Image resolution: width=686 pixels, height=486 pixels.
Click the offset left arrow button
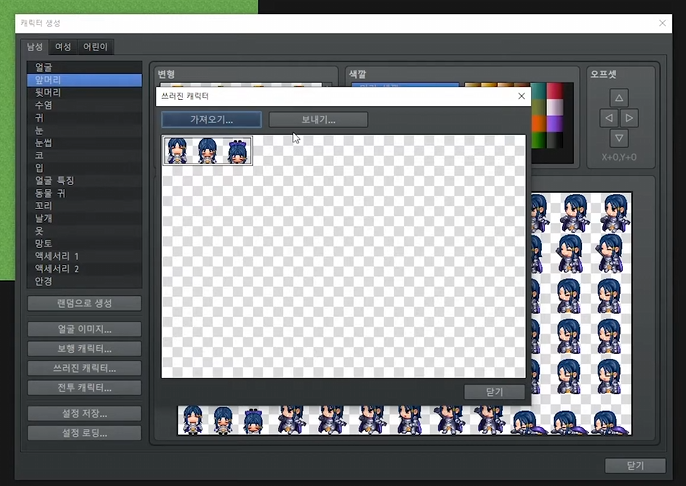(x=609, y=118)
